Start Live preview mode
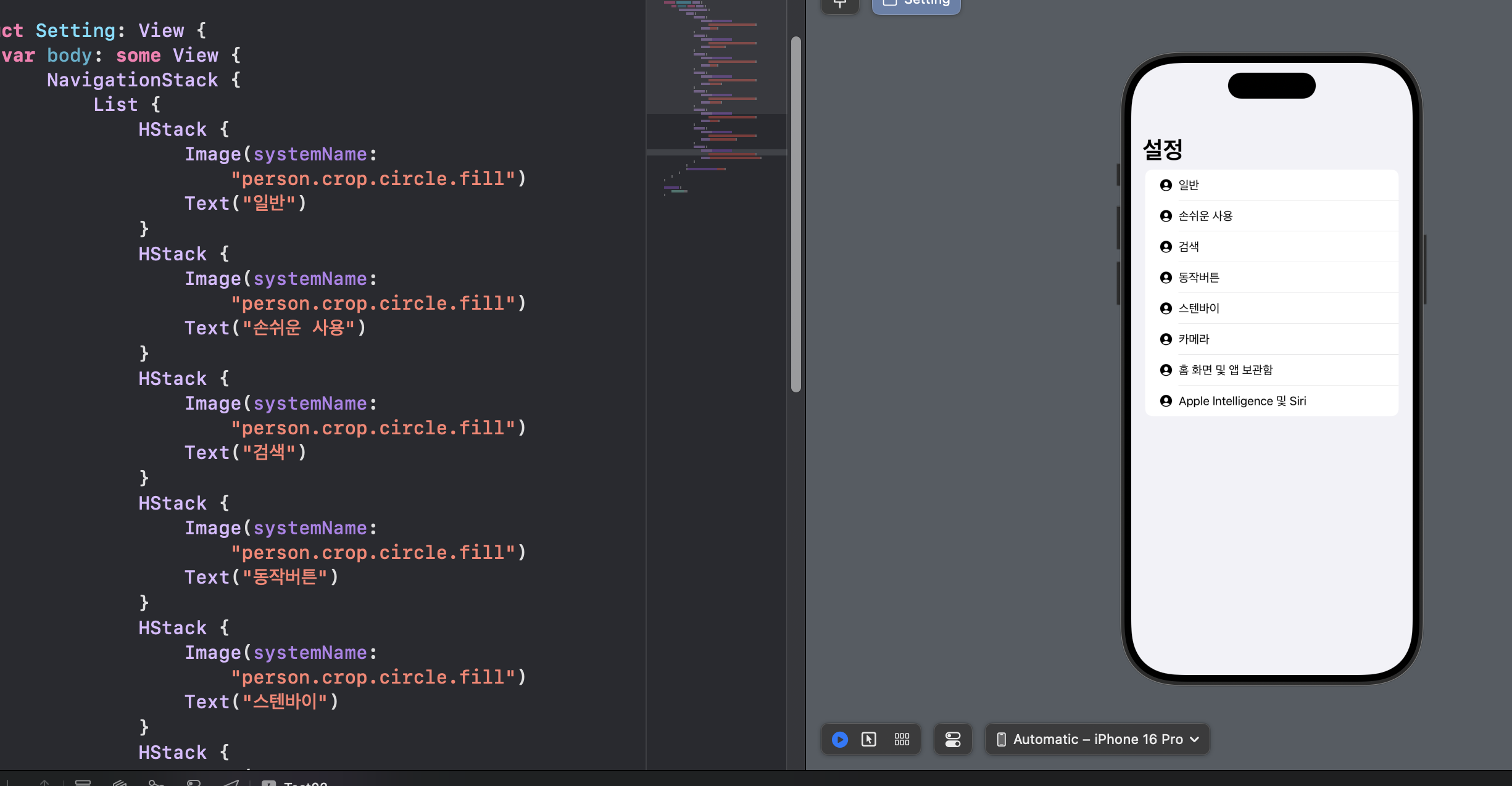Viewport: 1512px width, 786px height. pos(840,739)
